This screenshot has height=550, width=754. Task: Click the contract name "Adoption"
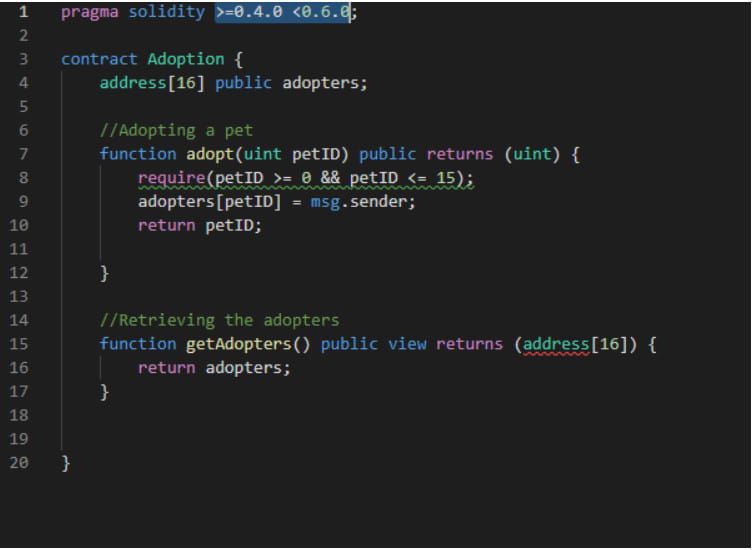pyautogui.click(x=186, y=59)
